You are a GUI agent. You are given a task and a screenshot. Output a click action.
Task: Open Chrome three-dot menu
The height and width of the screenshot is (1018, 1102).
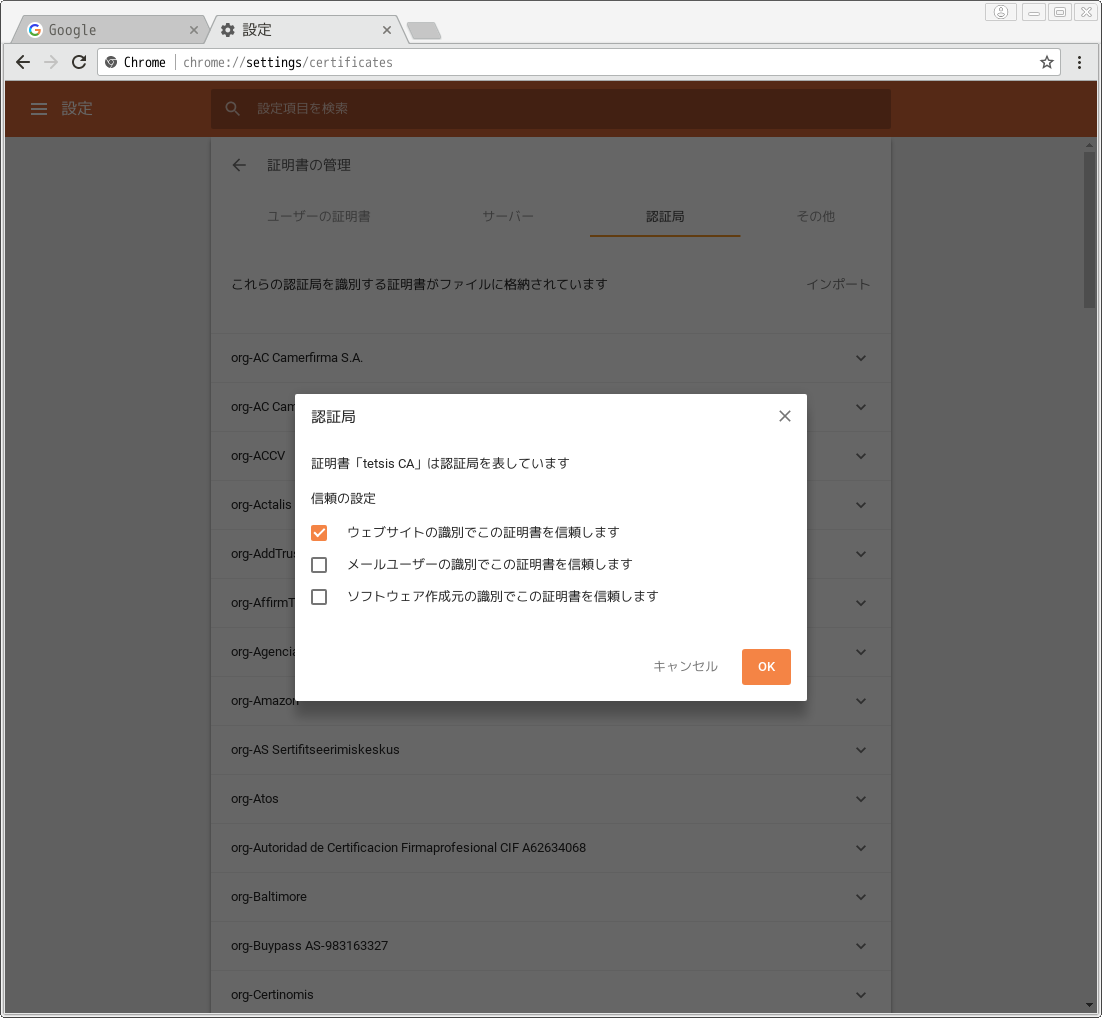(1080, 62)
